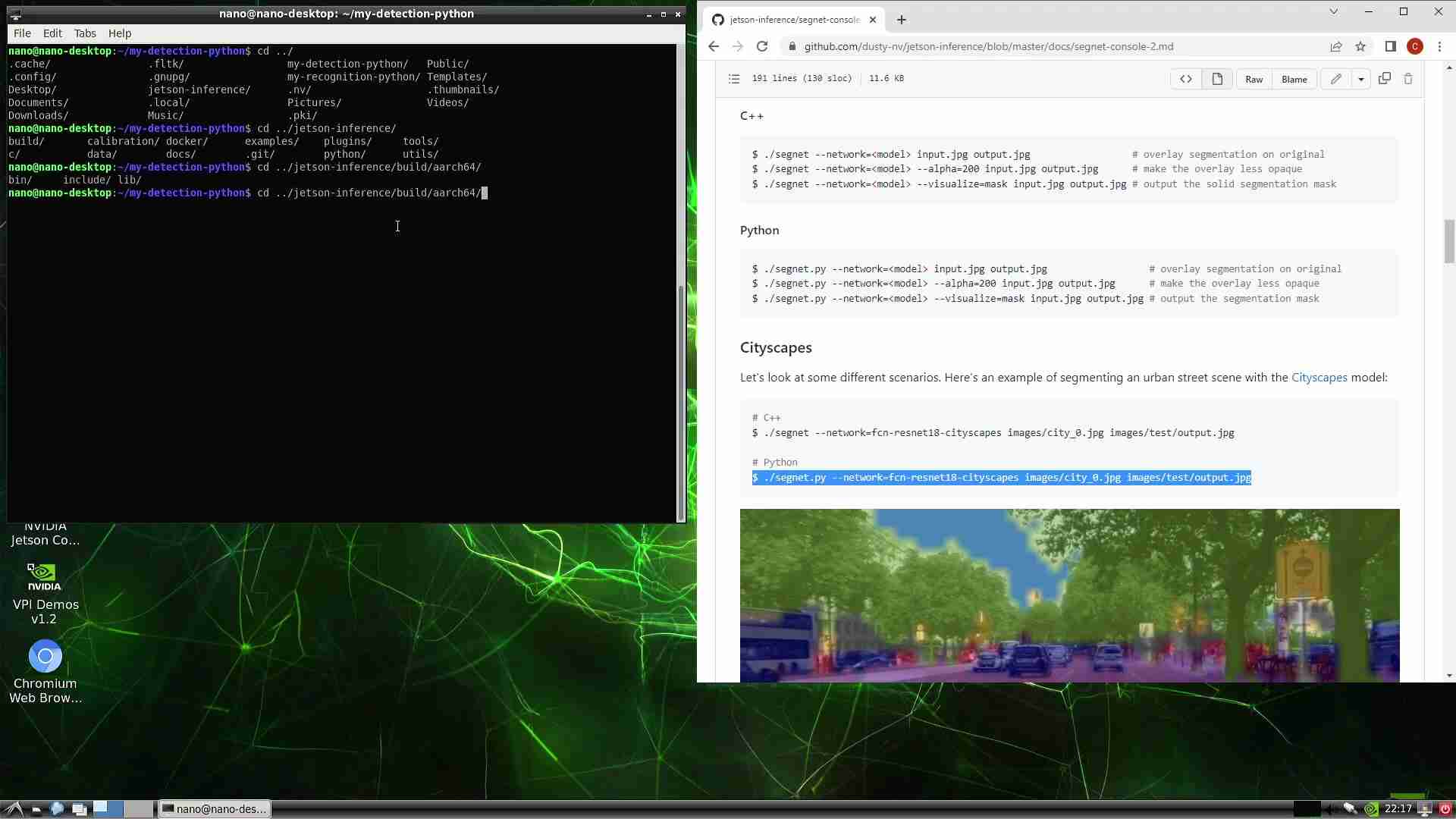Reload the page in the browser
Image resolution: width=1456 pixels, height=819 pixels.
[x=762, y=46]
